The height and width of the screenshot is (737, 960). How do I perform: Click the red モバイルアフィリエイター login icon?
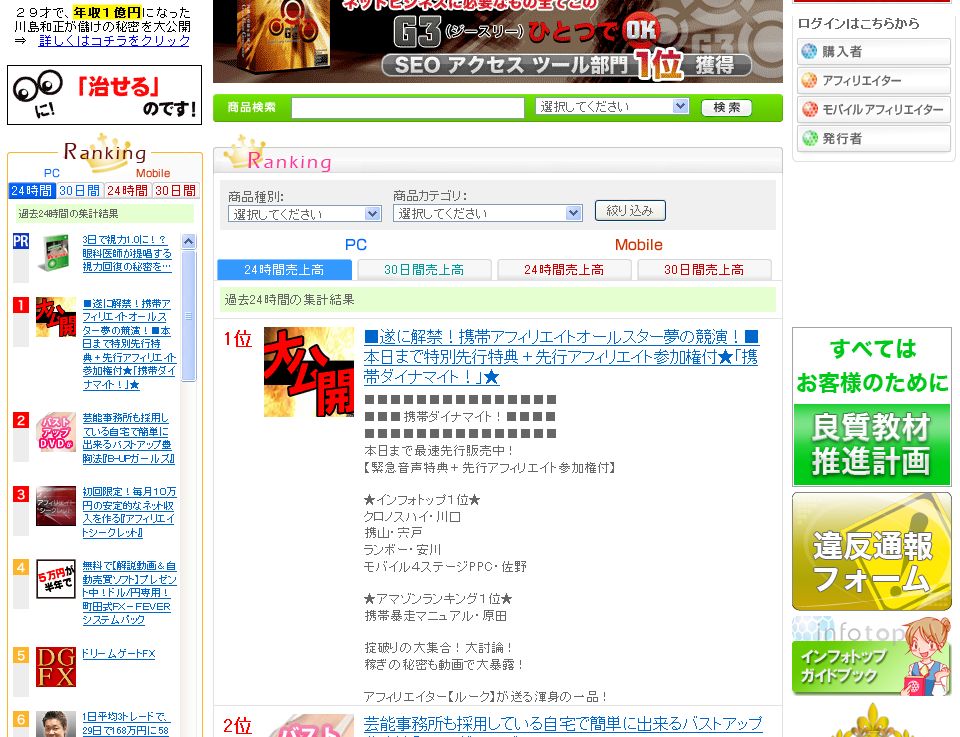pyautogui.click(x=809, y=109)
